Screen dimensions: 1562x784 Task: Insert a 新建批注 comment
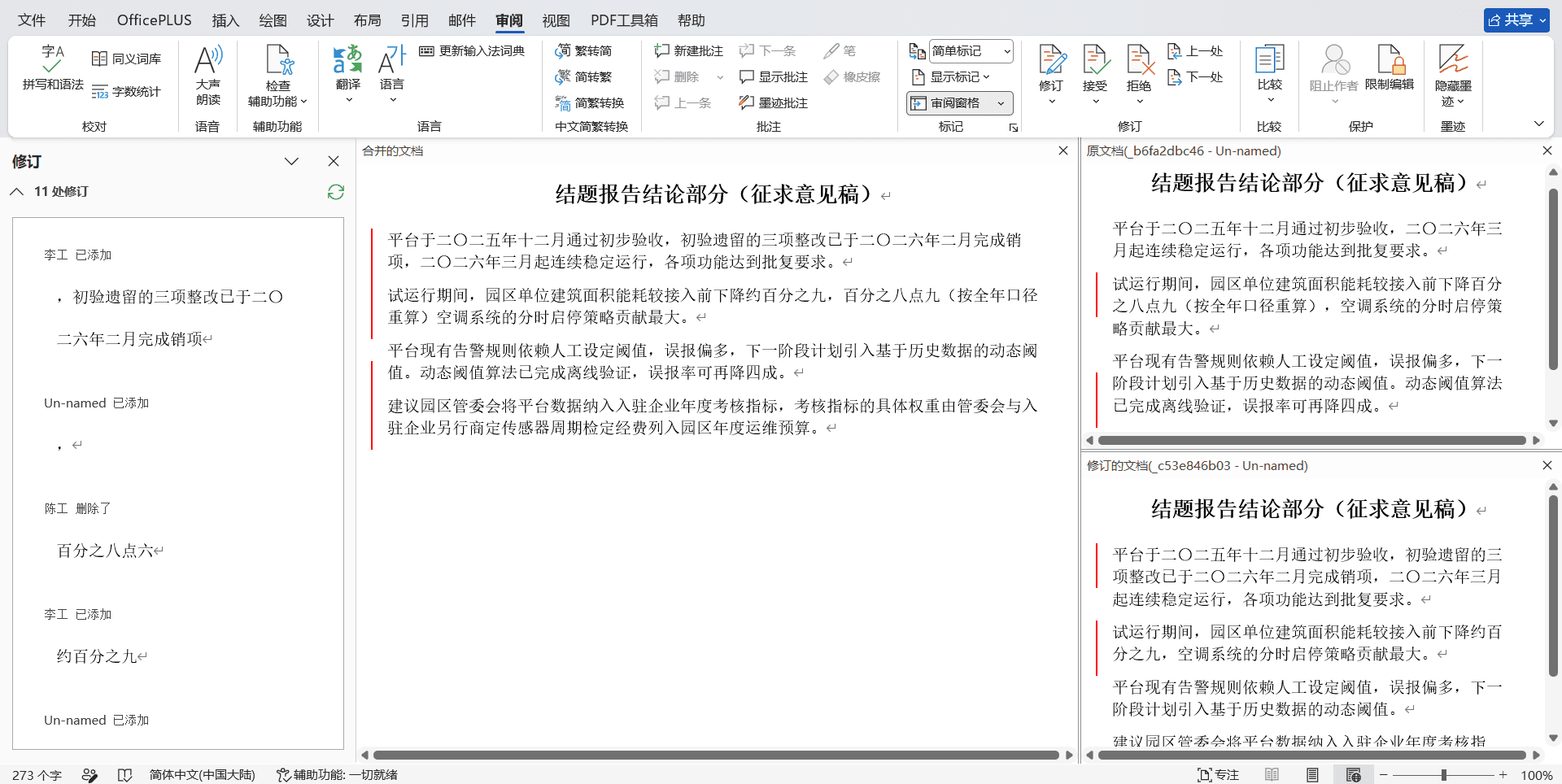click(x=689, y=50)
